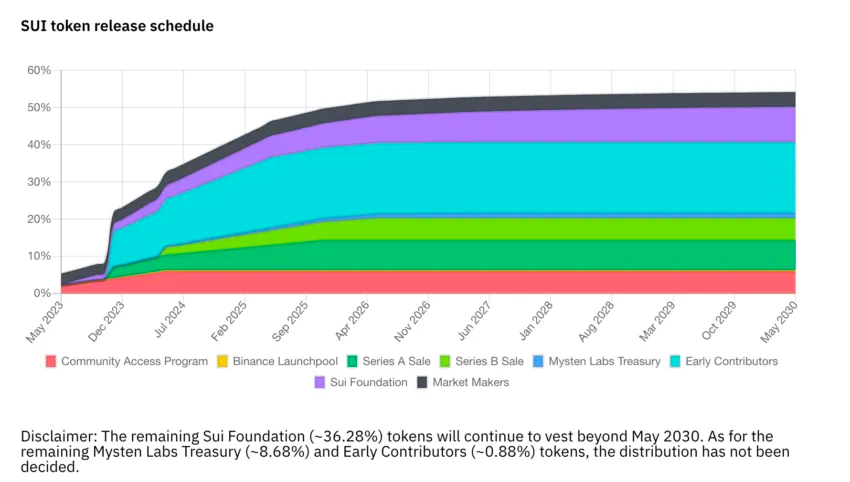Click the purple Sui Foundation swatch
This screenshot has height=482, width=850.
(320, 382)
